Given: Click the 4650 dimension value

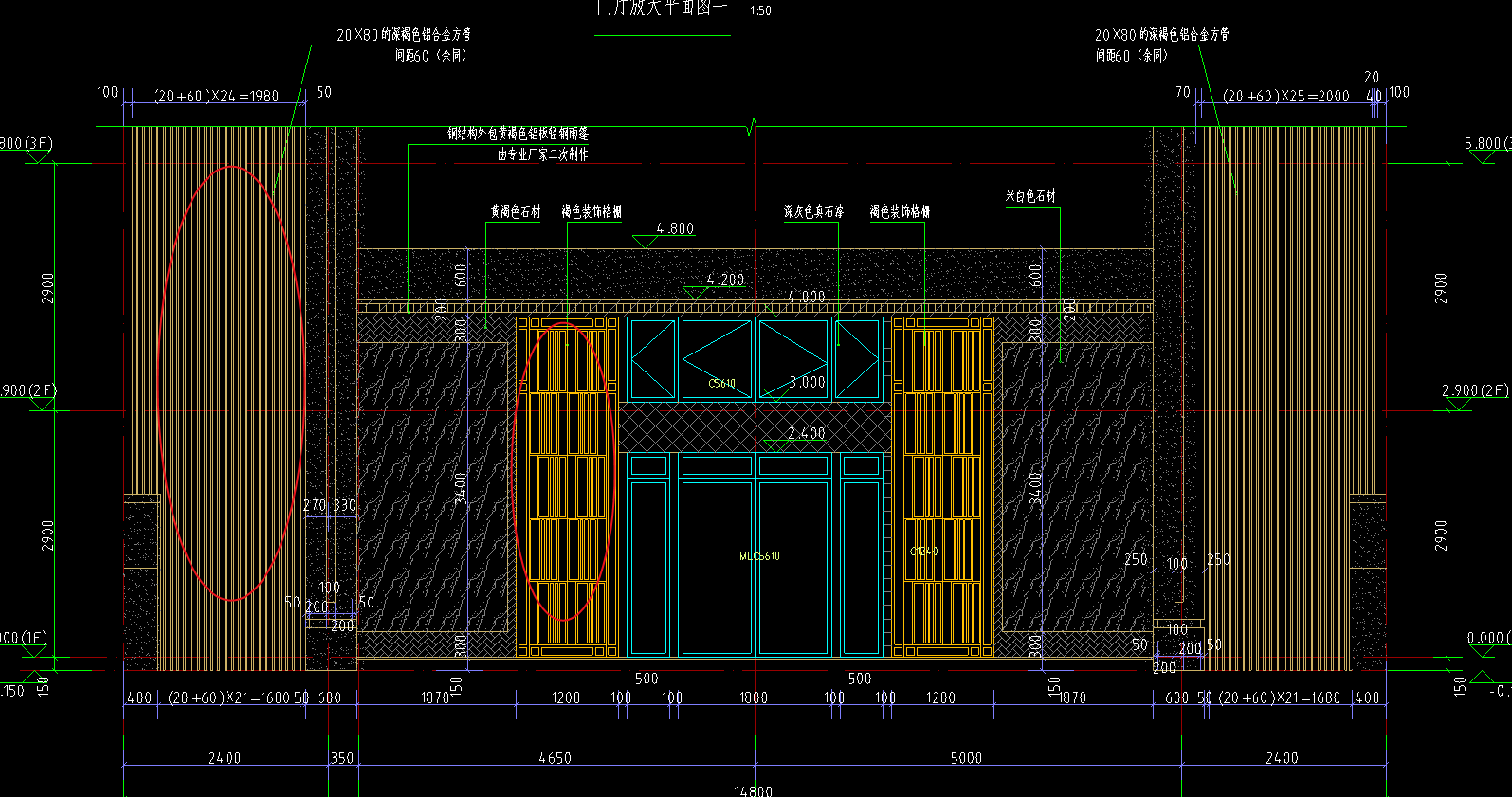Looking at the screenshot, I should (555, 758).
